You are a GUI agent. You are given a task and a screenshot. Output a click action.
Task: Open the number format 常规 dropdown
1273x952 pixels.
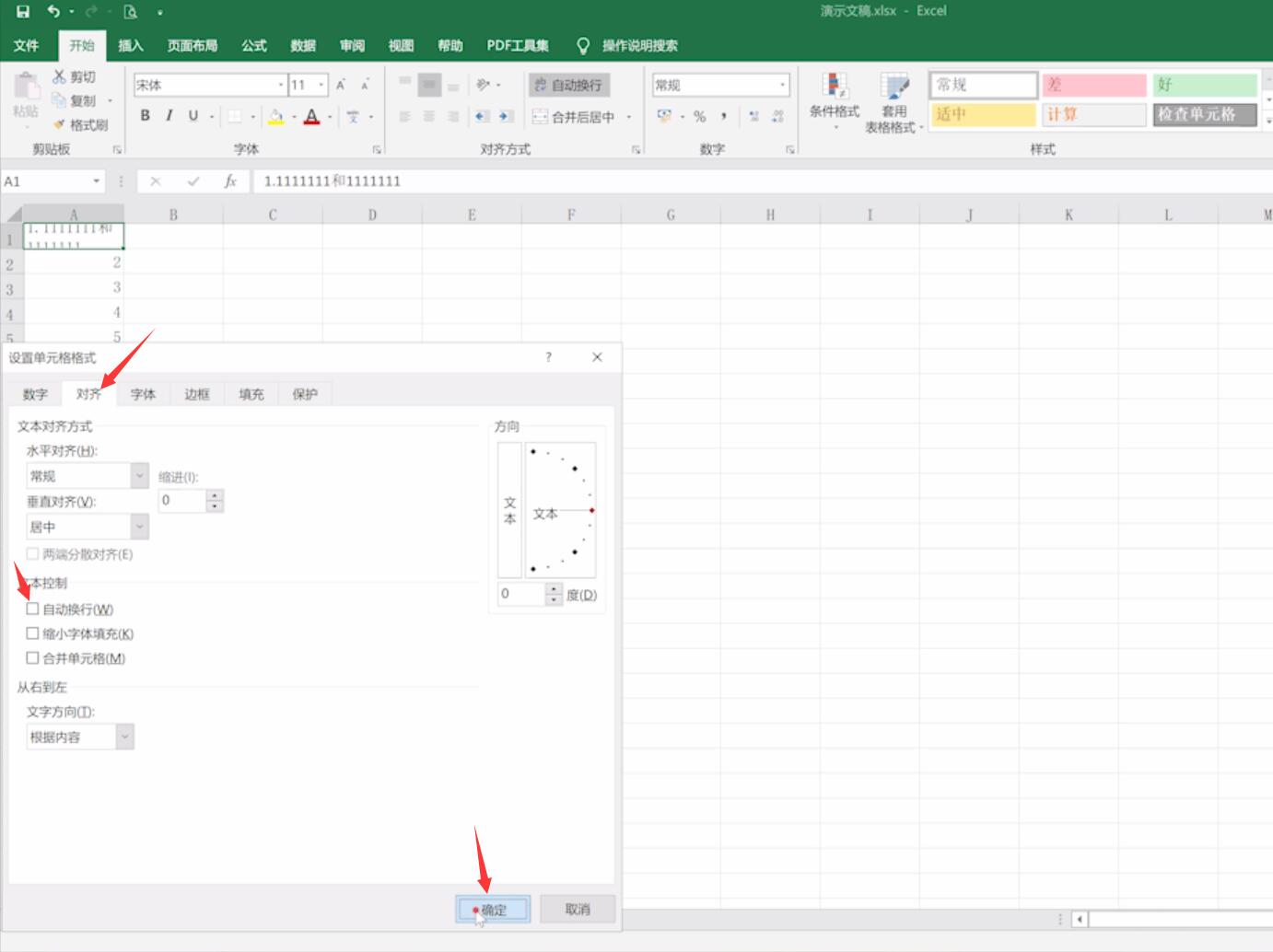783,85
